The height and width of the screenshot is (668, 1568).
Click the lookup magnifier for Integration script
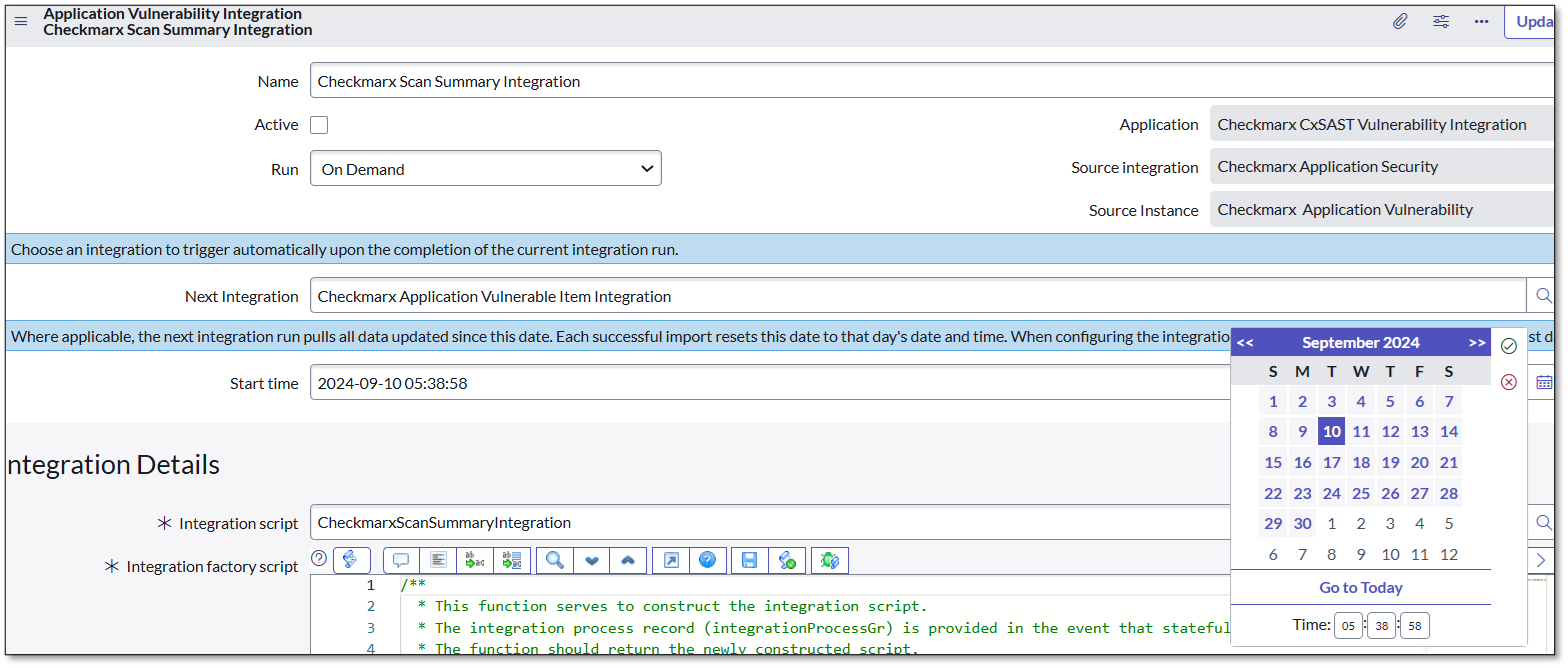[x=1543, y=522]
